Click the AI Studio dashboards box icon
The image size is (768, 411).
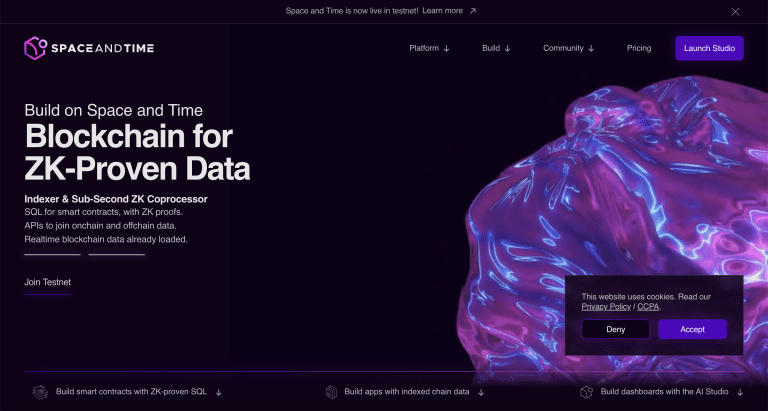click(x=586, y=392)
